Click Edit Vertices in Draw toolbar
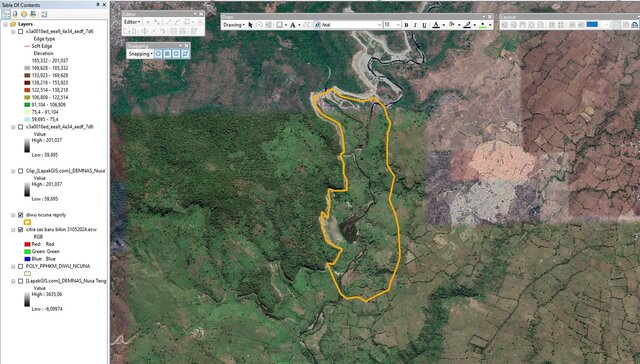The width and height of the screenshot is (640, 364). click(x=307, y=25)
